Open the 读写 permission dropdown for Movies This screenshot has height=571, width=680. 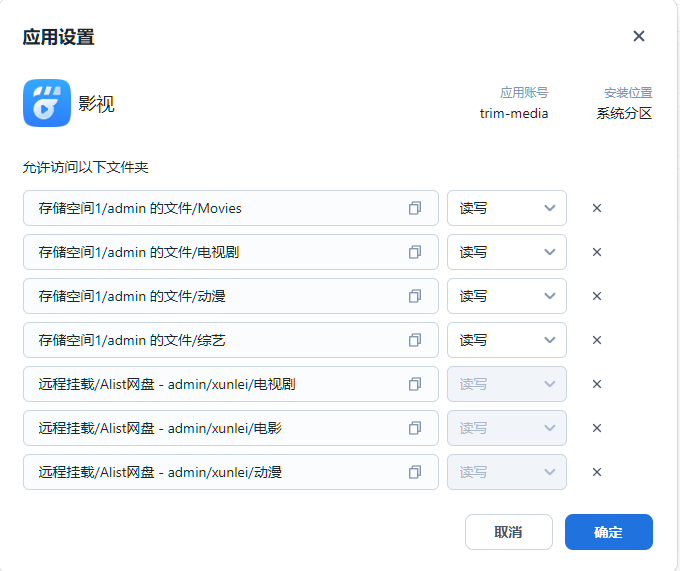click(507, 208)
